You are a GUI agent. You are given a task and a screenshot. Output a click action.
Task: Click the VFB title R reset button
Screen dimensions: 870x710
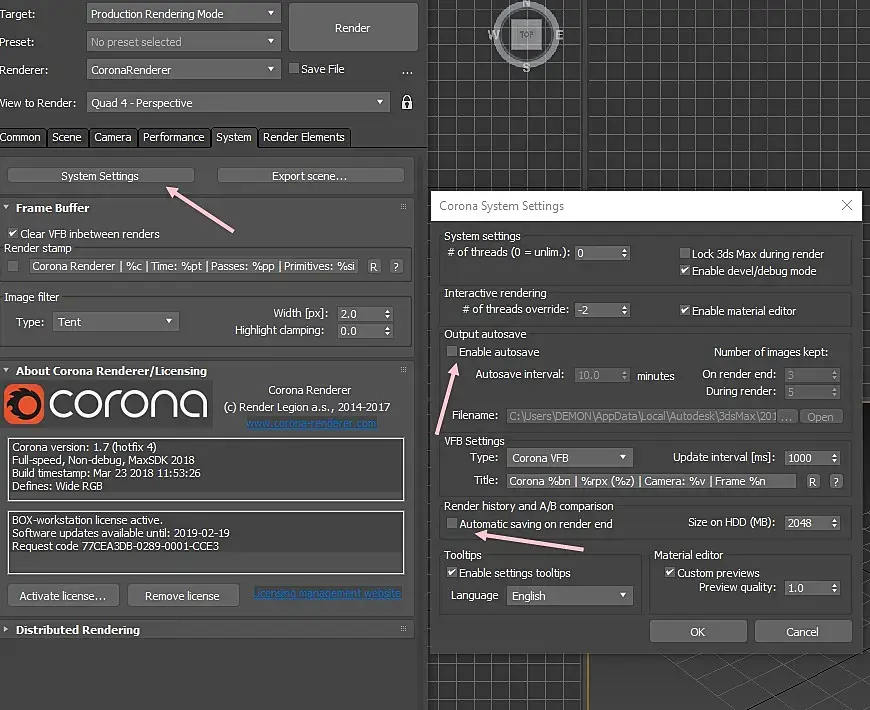click(813, 481)
